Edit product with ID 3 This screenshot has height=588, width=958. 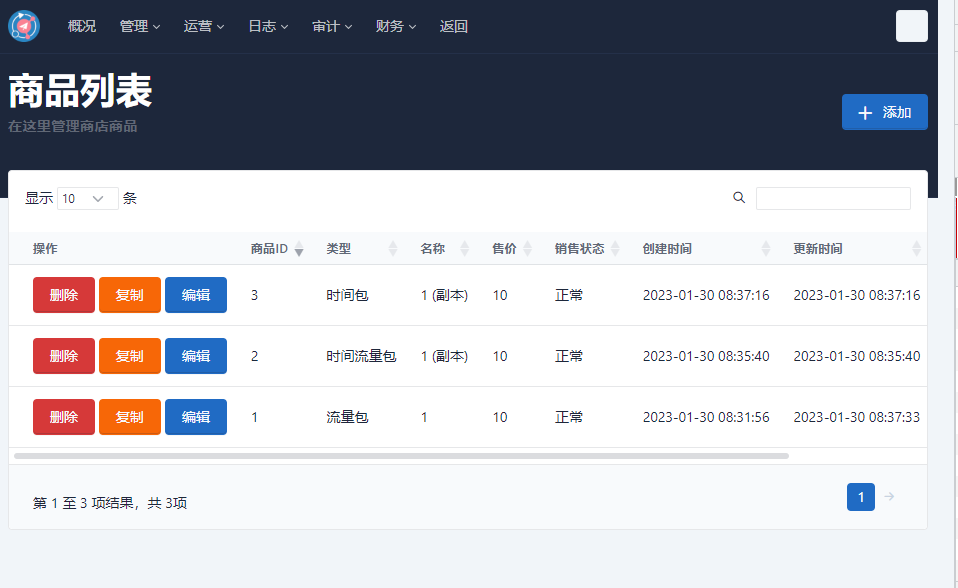tap(196, 295)
